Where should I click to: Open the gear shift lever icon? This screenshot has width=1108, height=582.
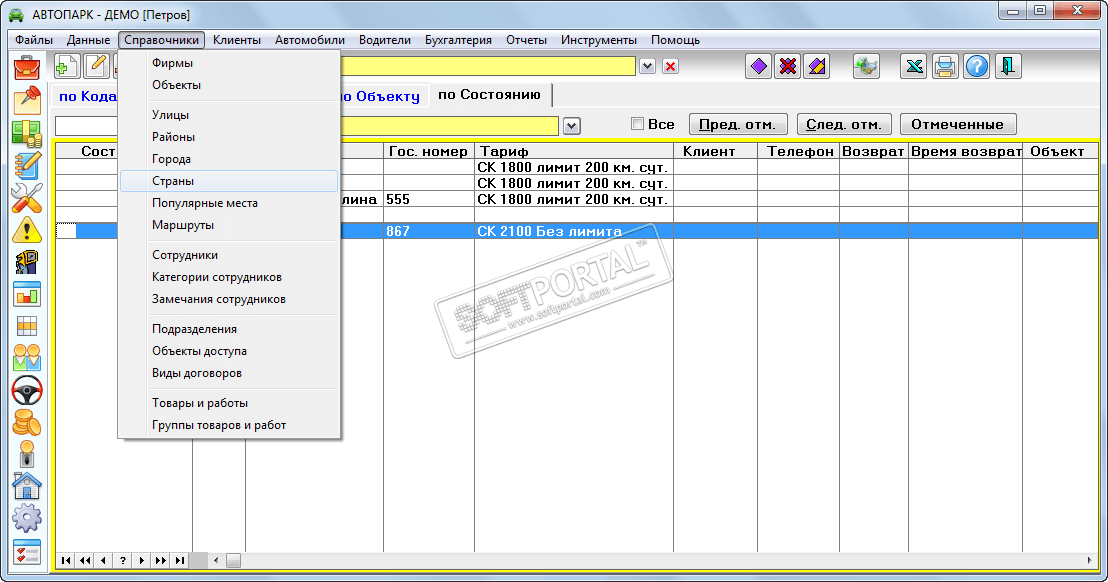[27, 454]
